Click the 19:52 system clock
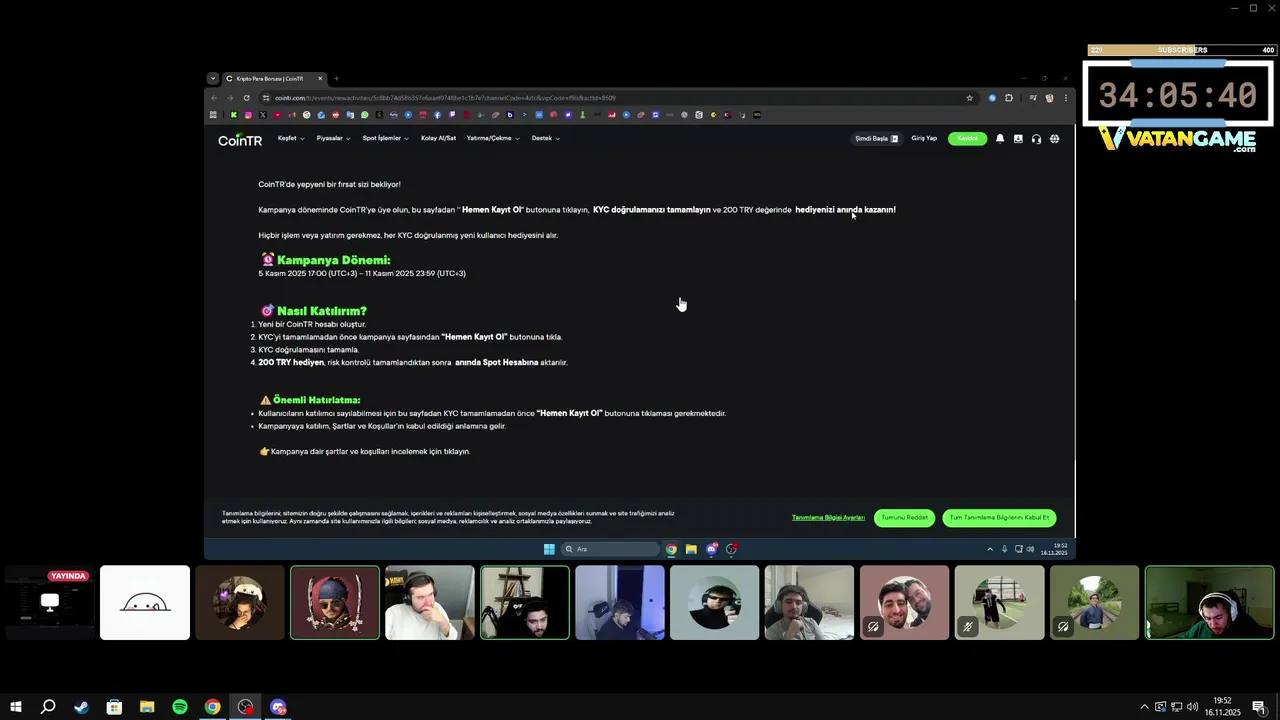The image size is (1280, 720). pyautogui.click(x=1222, y=707)
